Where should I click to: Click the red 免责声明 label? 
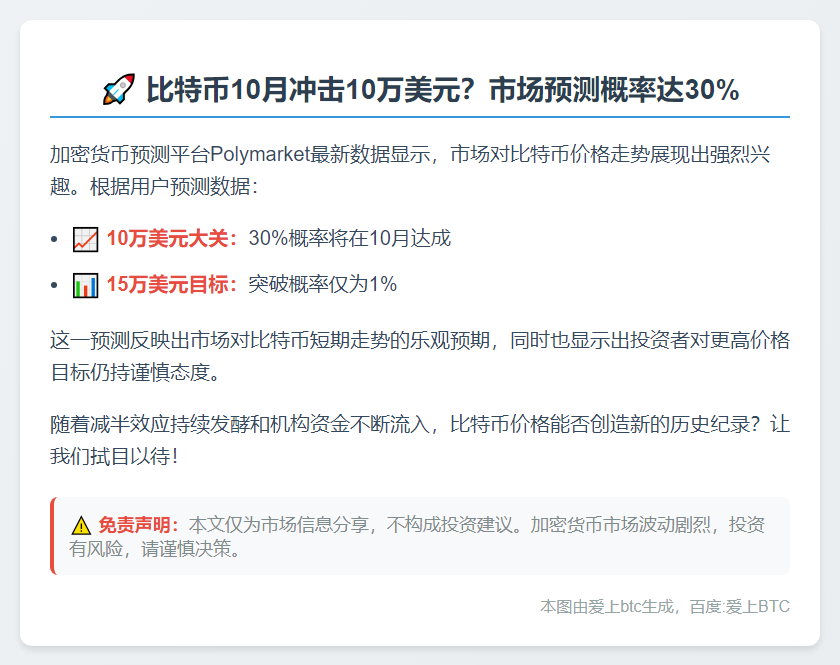tap(138, 525)
